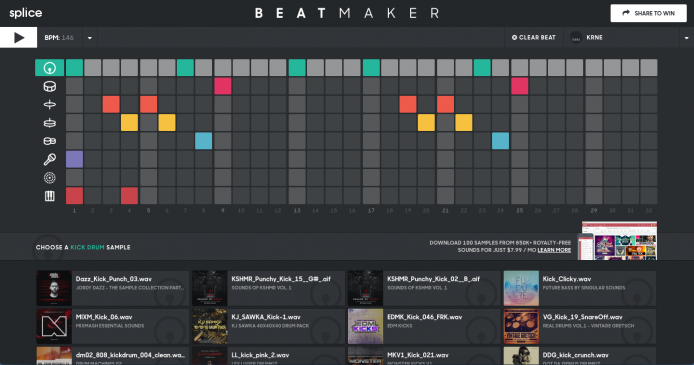
Task: Click the BPM value 146
Action: pyautogui.click(x=68, y=38)
